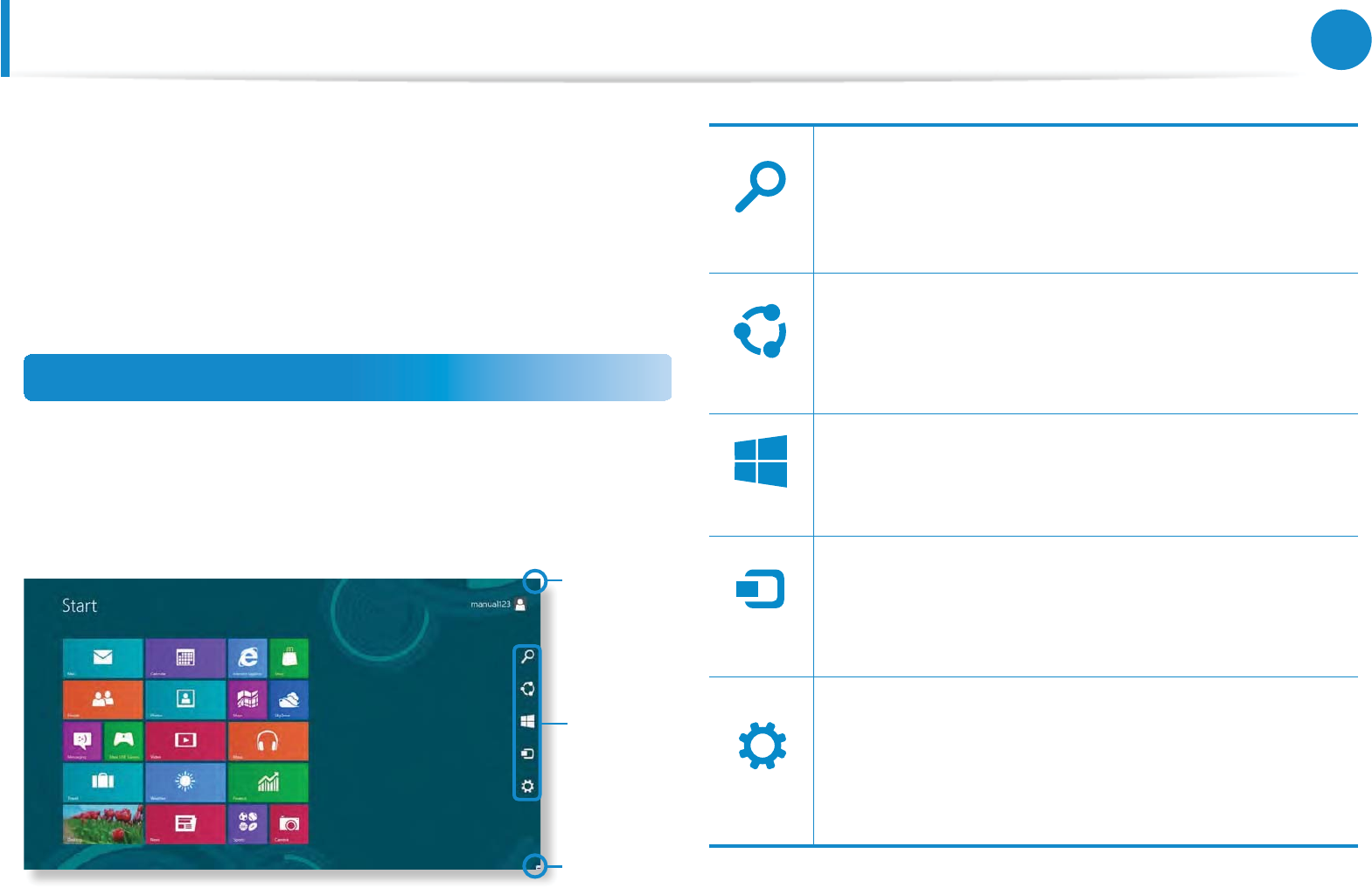
Task: Click the manual123 user account picture
Action: click(x=520, y=604)
